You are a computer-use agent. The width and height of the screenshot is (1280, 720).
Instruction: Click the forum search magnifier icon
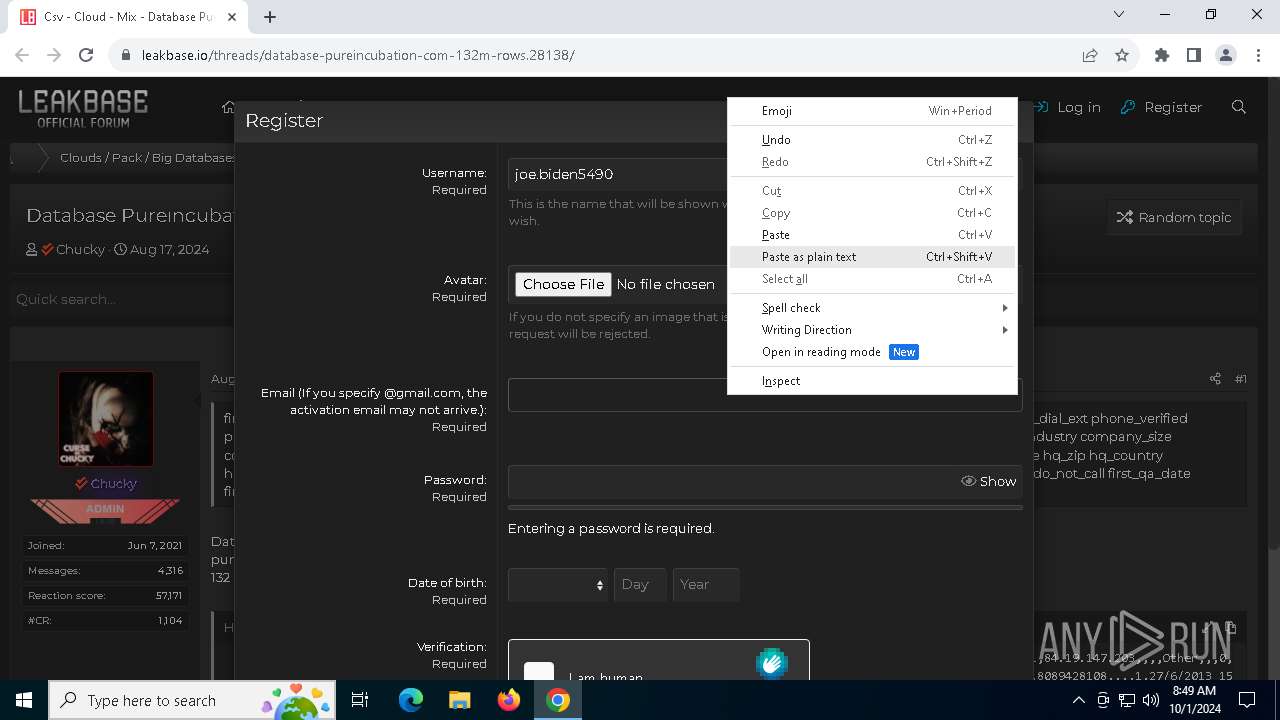point(1239,107)
